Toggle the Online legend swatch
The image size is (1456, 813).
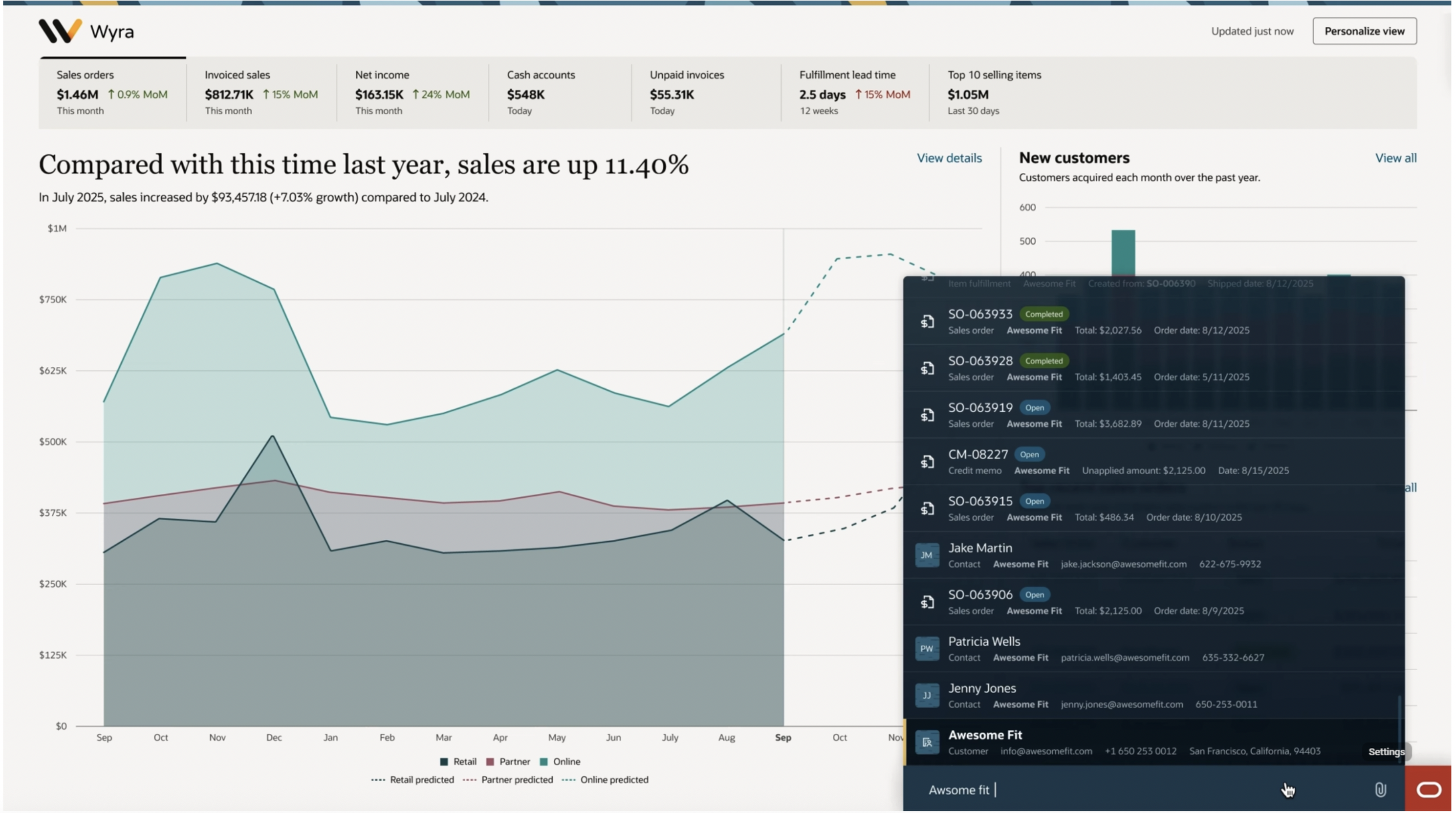coord(544,762)
